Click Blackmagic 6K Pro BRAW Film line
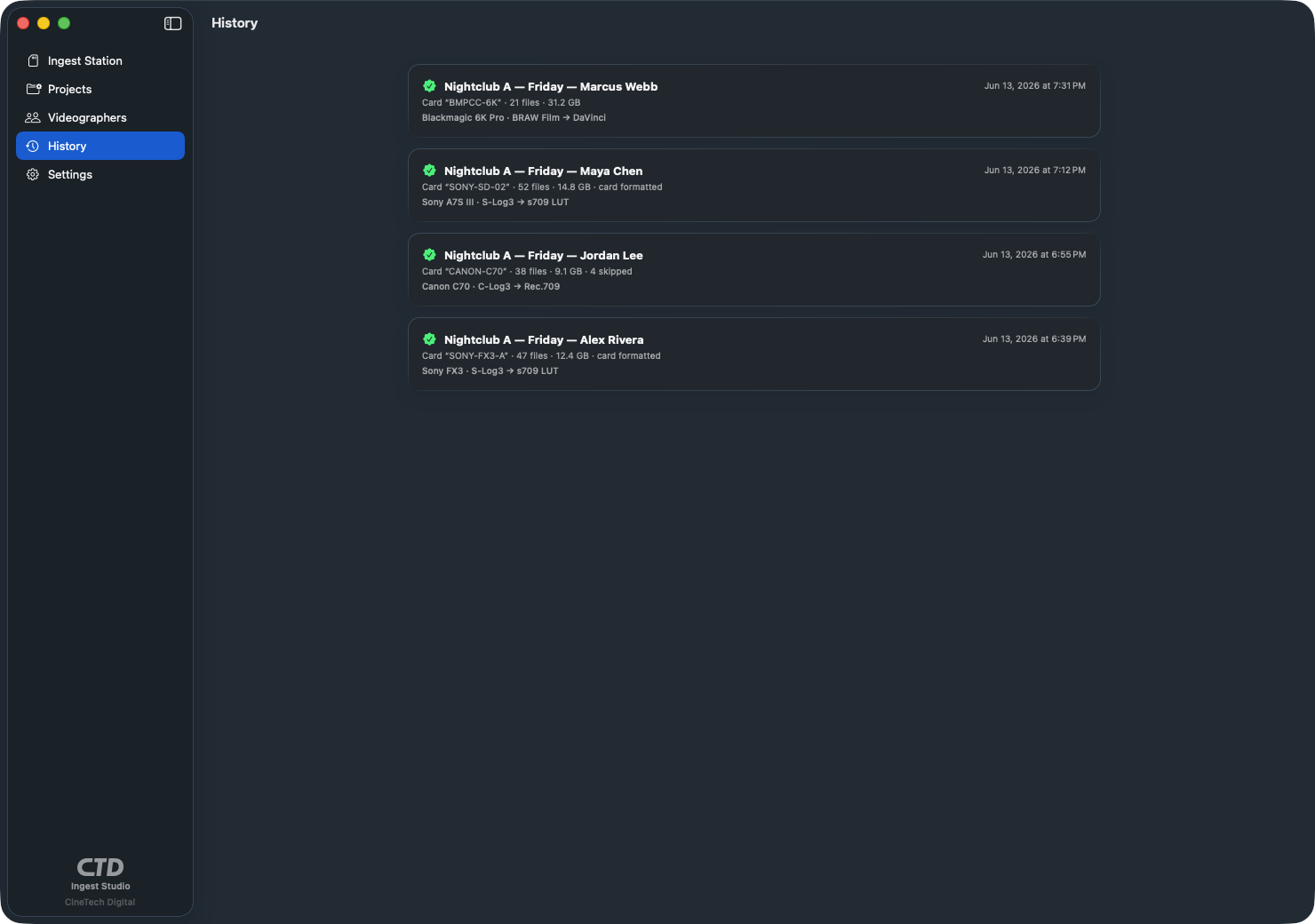1315x924 pixels. (514, 118)
